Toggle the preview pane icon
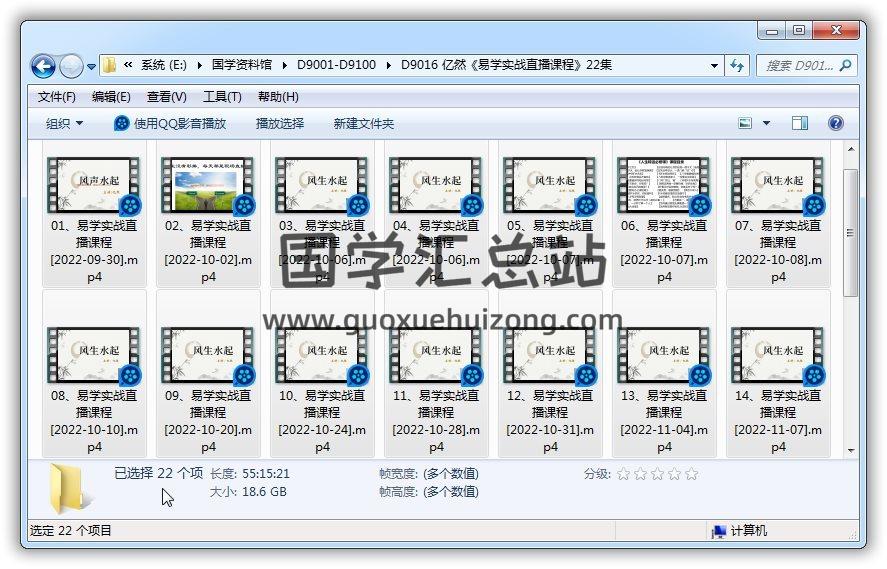 tap(800, 123)
